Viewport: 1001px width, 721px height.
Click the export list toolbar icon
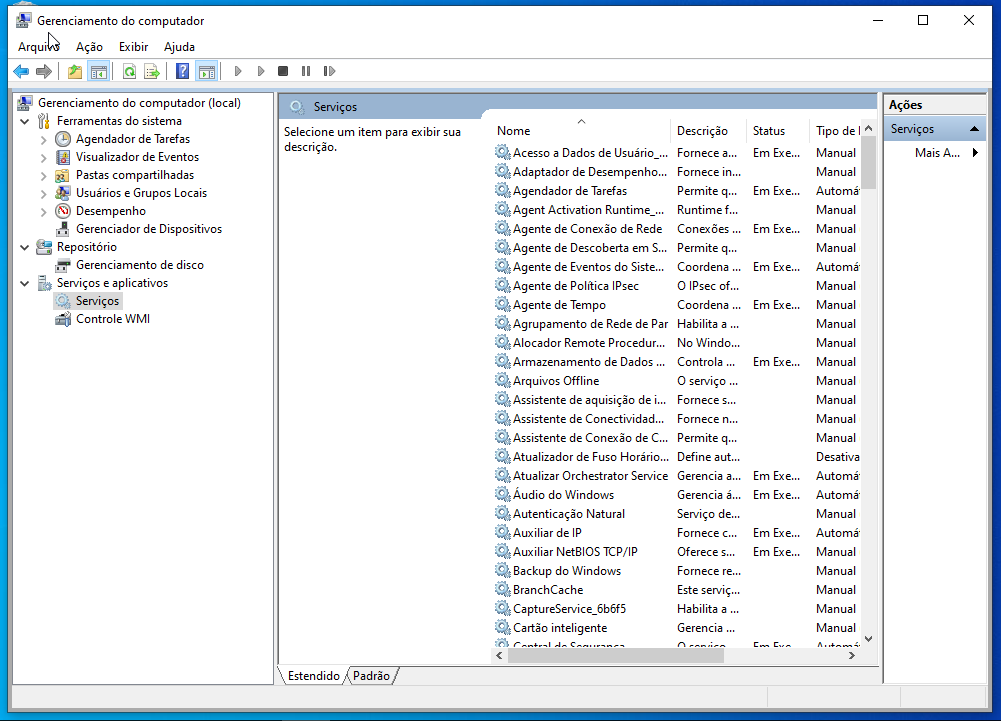152,71
